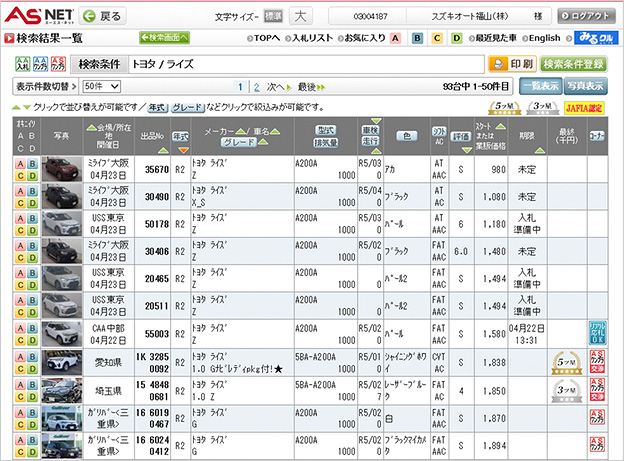Click the AA 入札 icon
The width and height of the screenshot is (624, 461).
[23, 64]
